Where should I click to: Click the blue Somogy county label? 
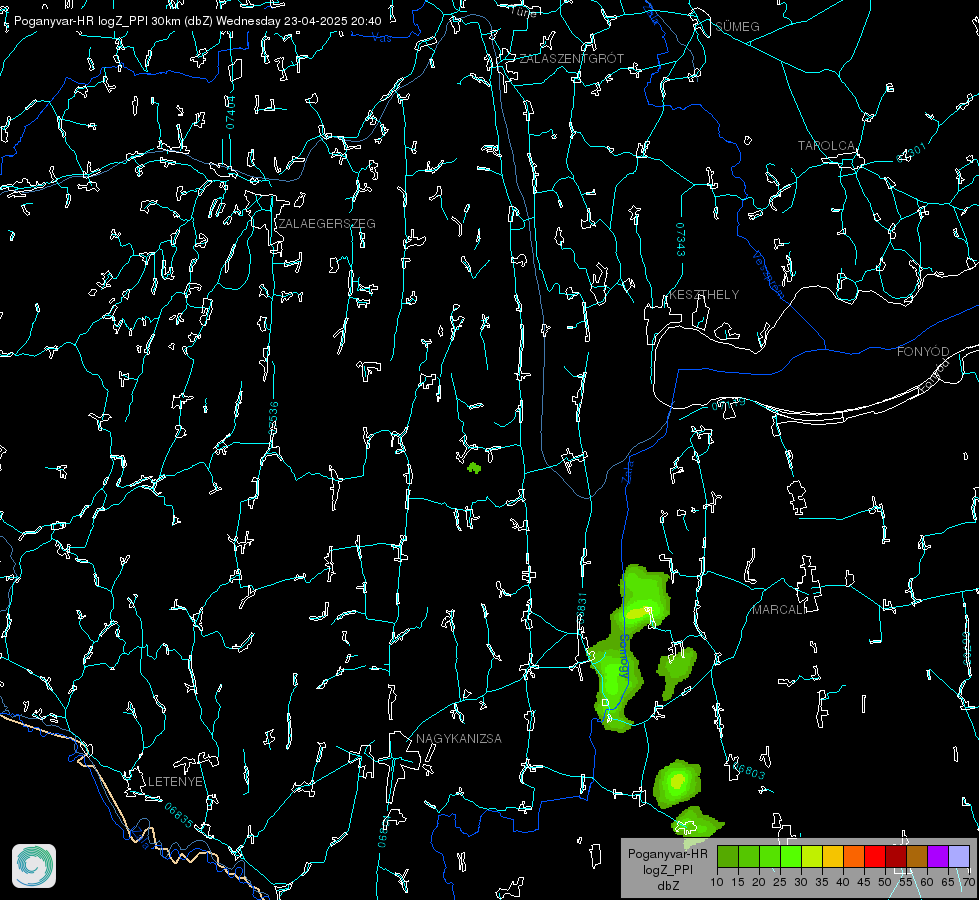pos(623,657)
